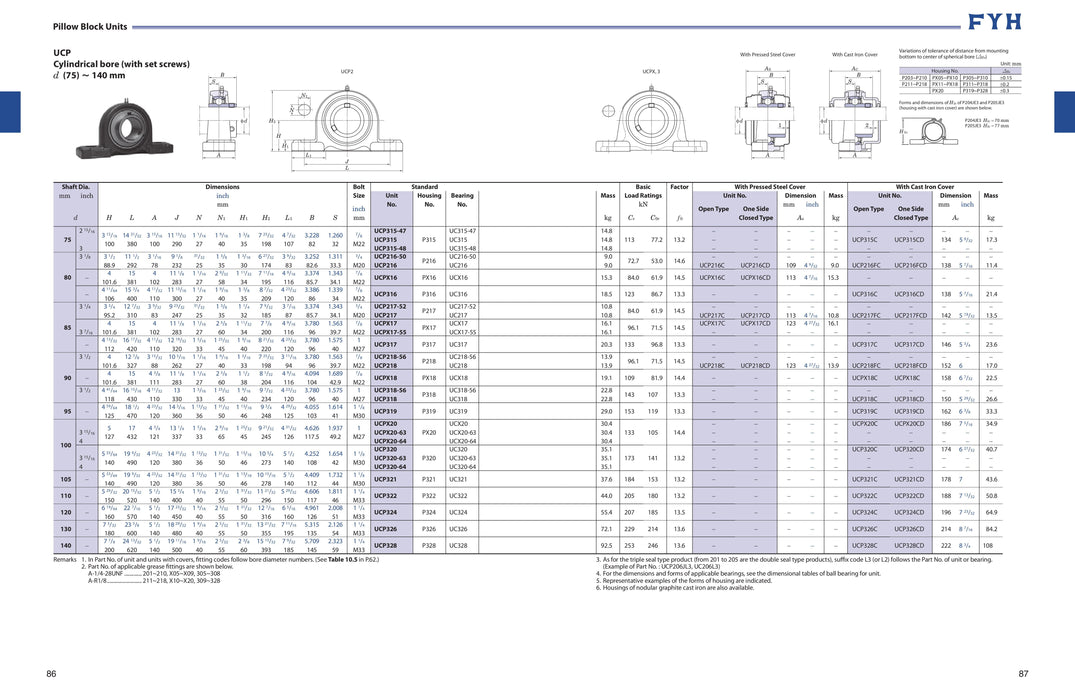The height and width of the screenshot is (700, 1075).
Task: Click the Basic Load Ratings column header
Action: tap(643, 191)
